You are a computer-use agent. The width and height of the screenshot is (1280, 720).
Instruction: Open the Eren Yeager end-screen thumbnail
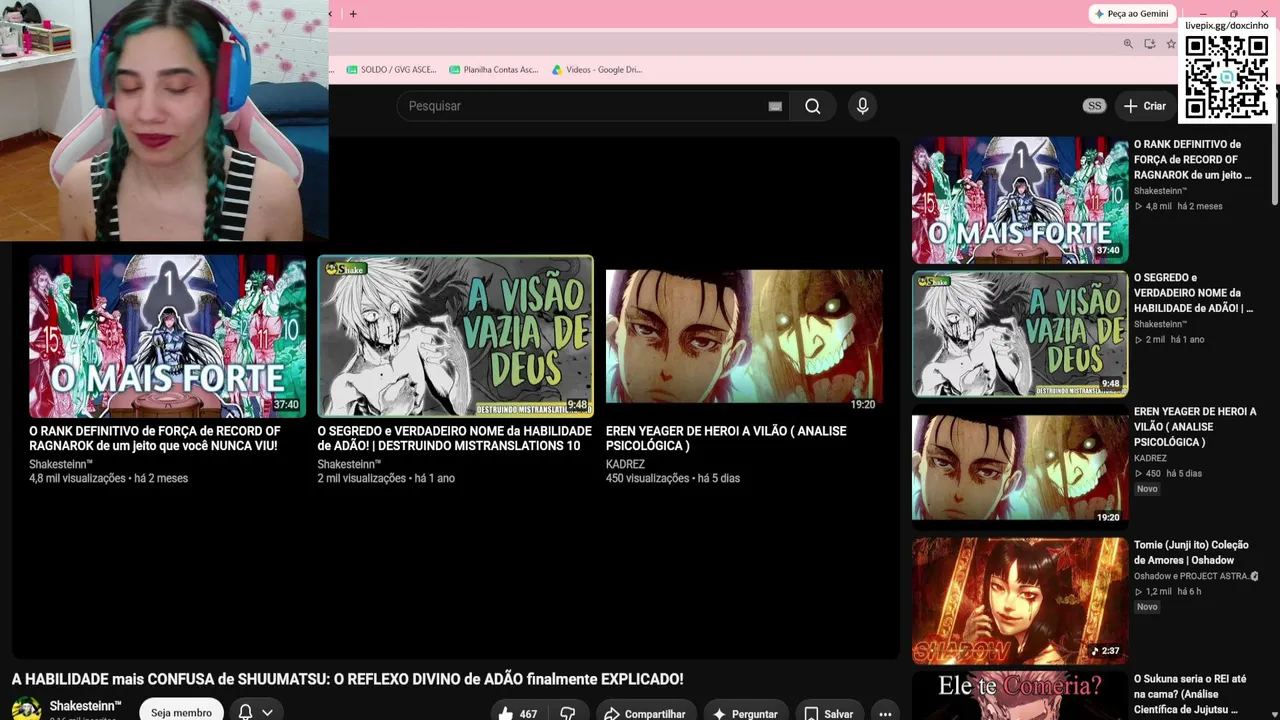tap(744, 335)
